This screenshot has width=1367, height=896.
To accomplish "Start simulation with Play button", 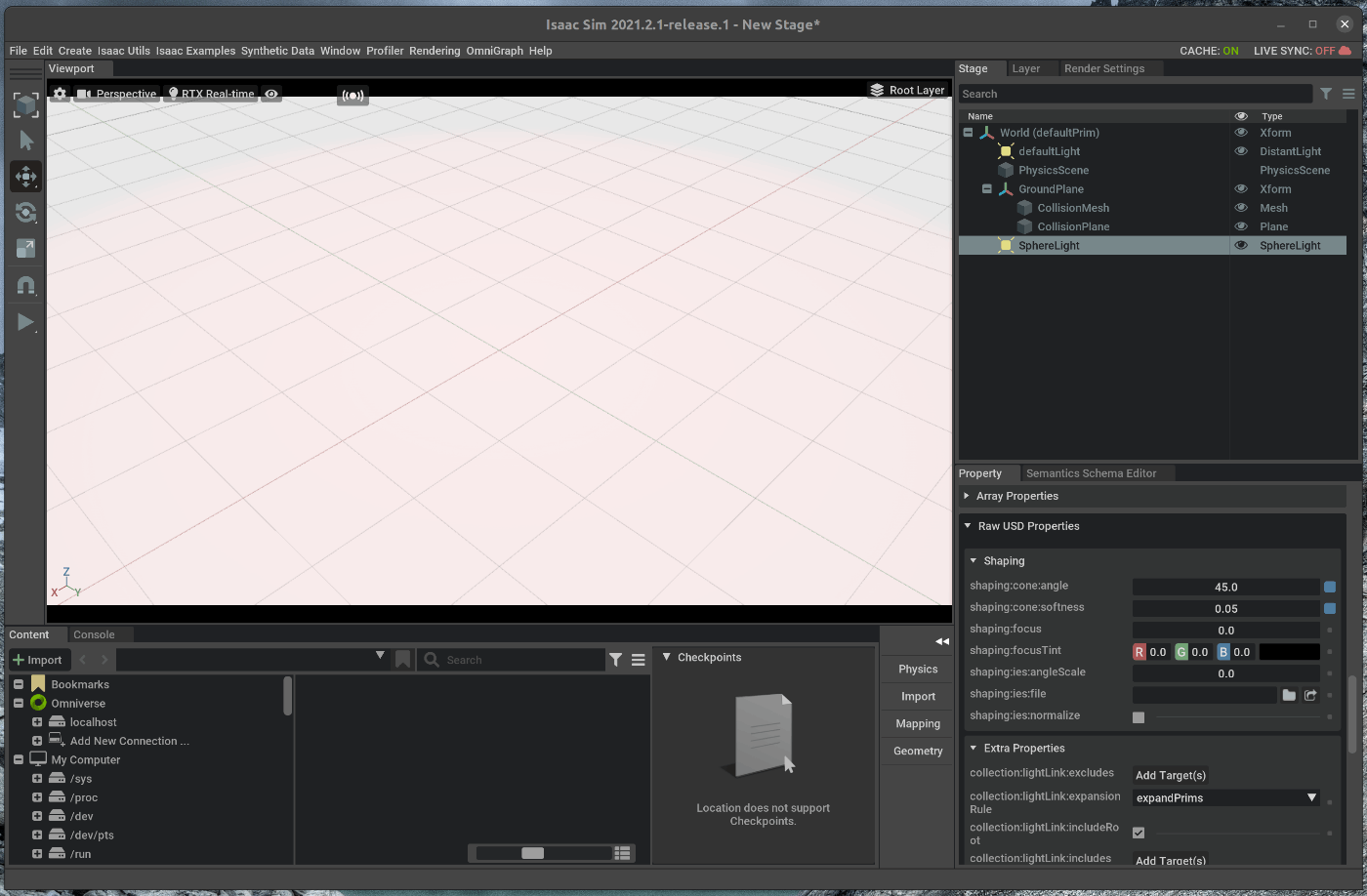I will point(25,322).
